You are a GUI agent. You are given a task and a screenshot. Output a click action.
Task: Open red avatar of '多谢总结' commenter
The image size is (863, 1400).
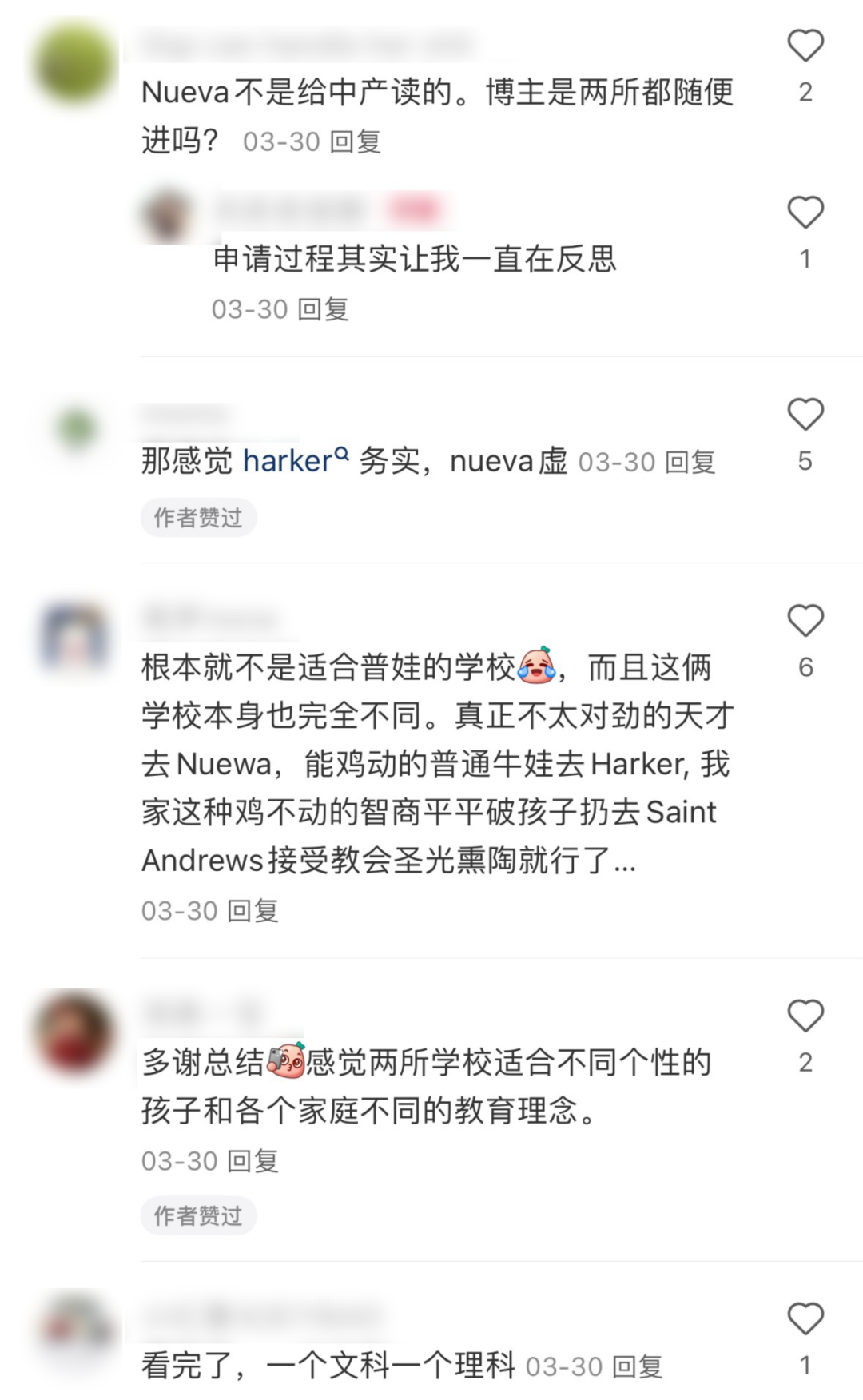click(75, 1032)
